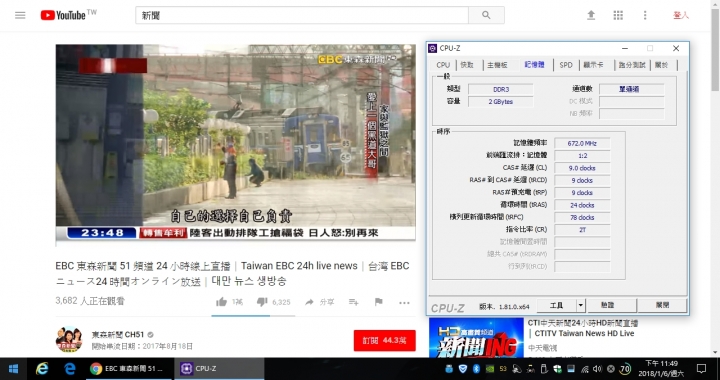Click the 78 clocks tRFC value
The height and width of the screenshot is (380, 720).
point(582,218)
